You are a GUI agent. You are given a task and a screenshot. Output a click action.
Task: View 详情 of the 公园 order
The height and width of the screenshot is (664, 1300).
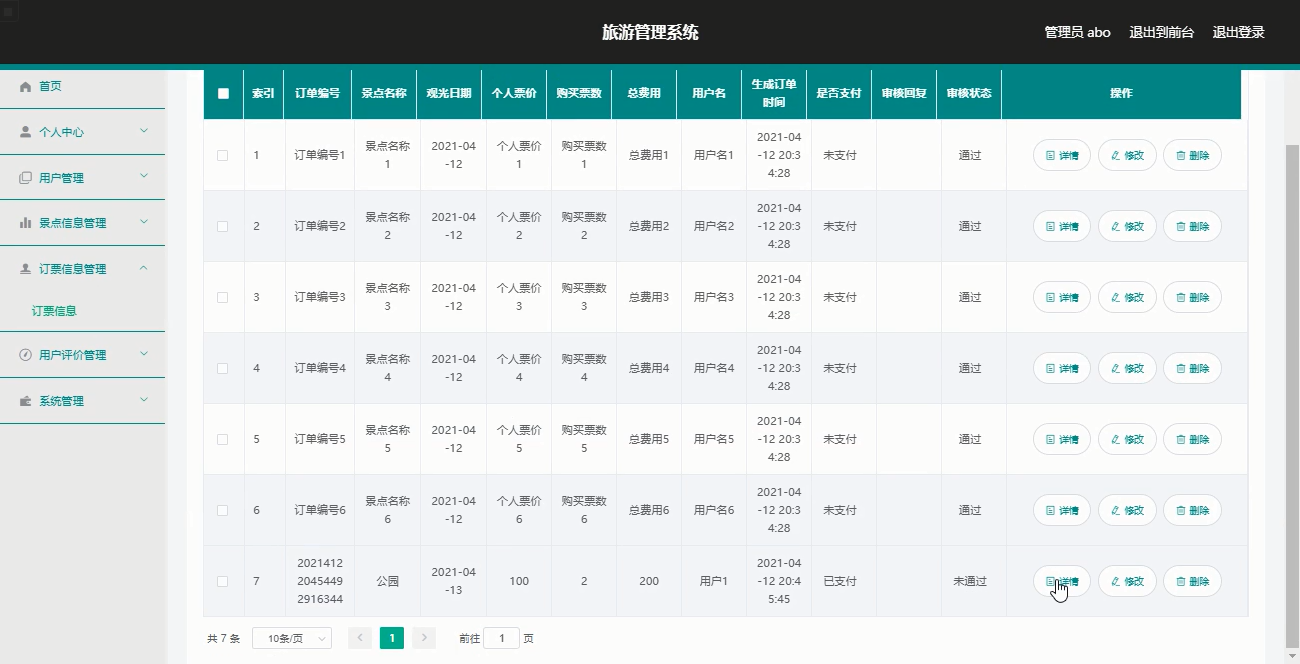[1062, 581]
